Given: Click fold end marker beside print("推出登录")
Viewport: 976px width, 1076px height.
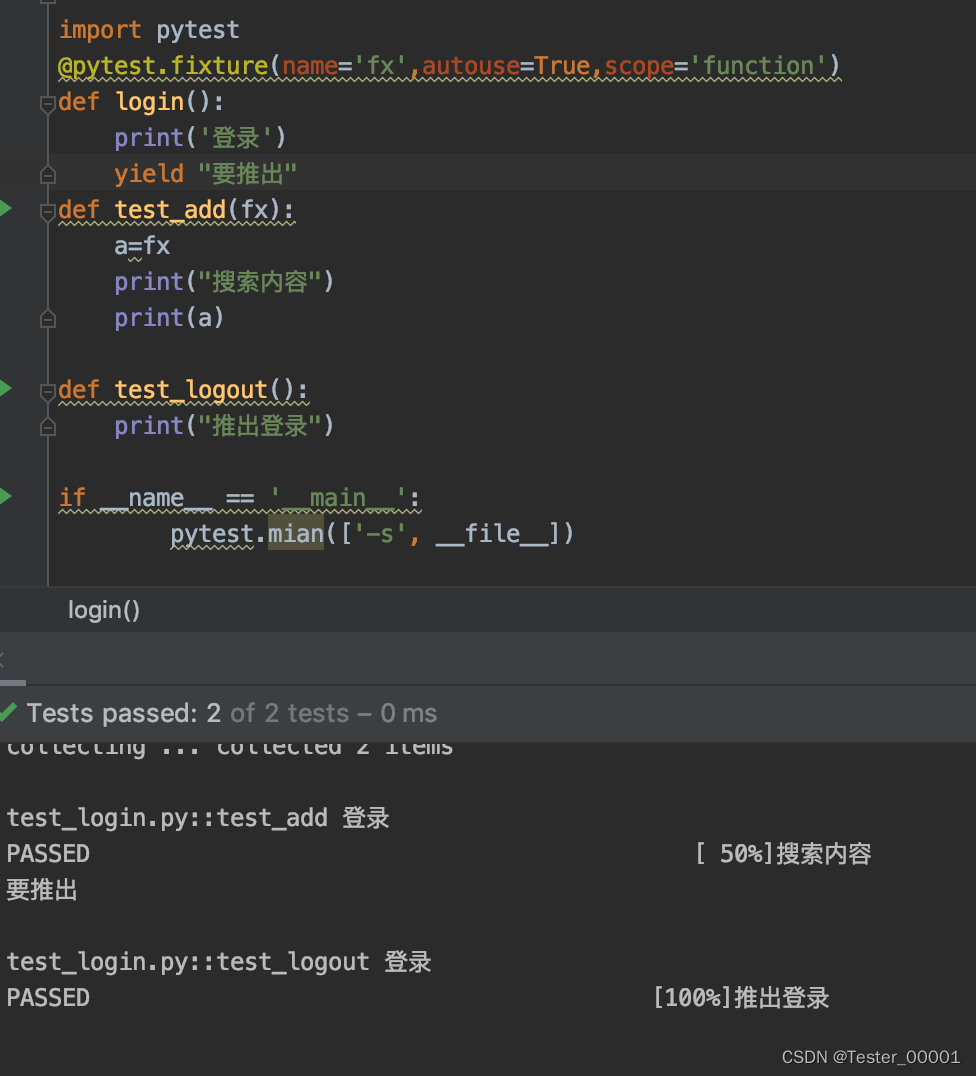Looking at the screenshot, I should point(47,427).
